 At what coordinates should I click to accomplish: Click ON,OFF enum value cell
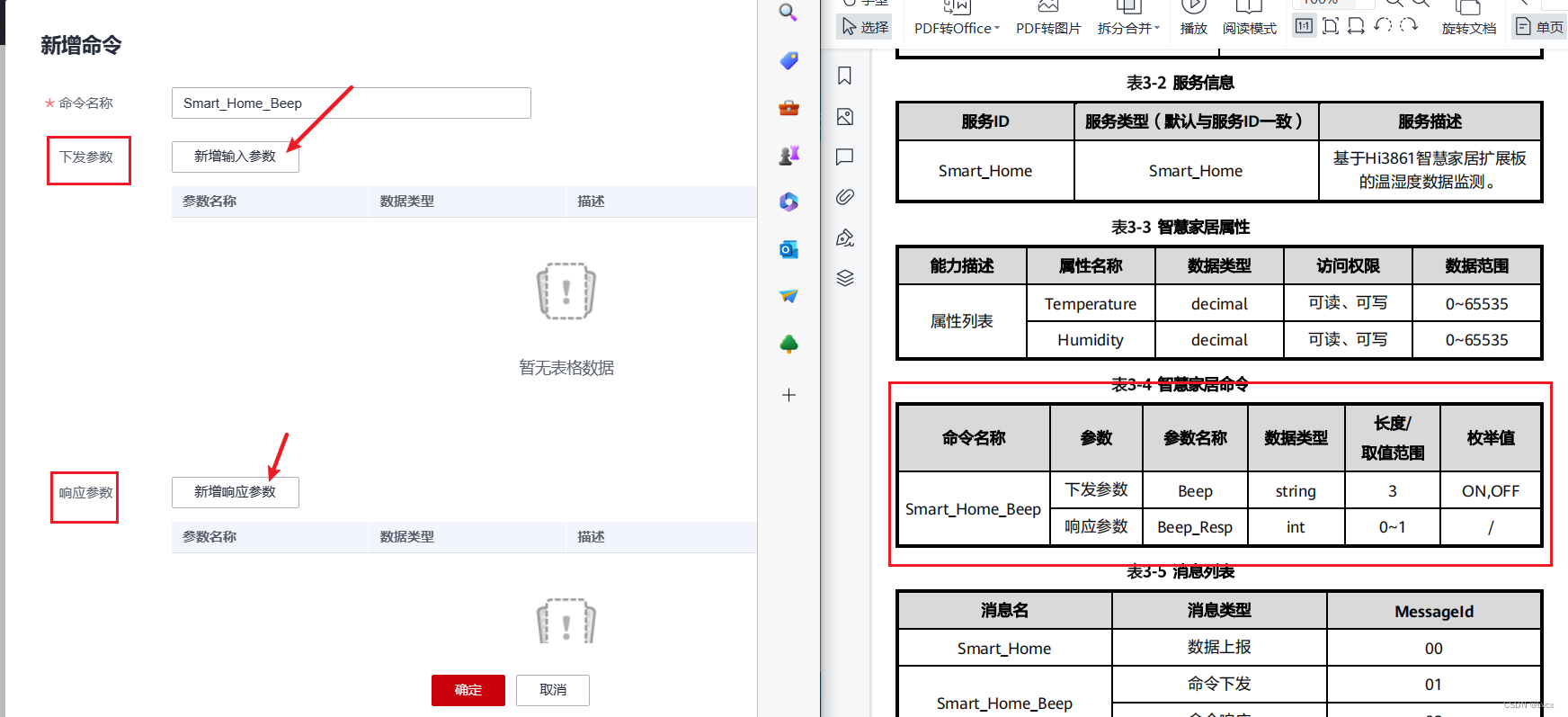[x=1491, y=491]
